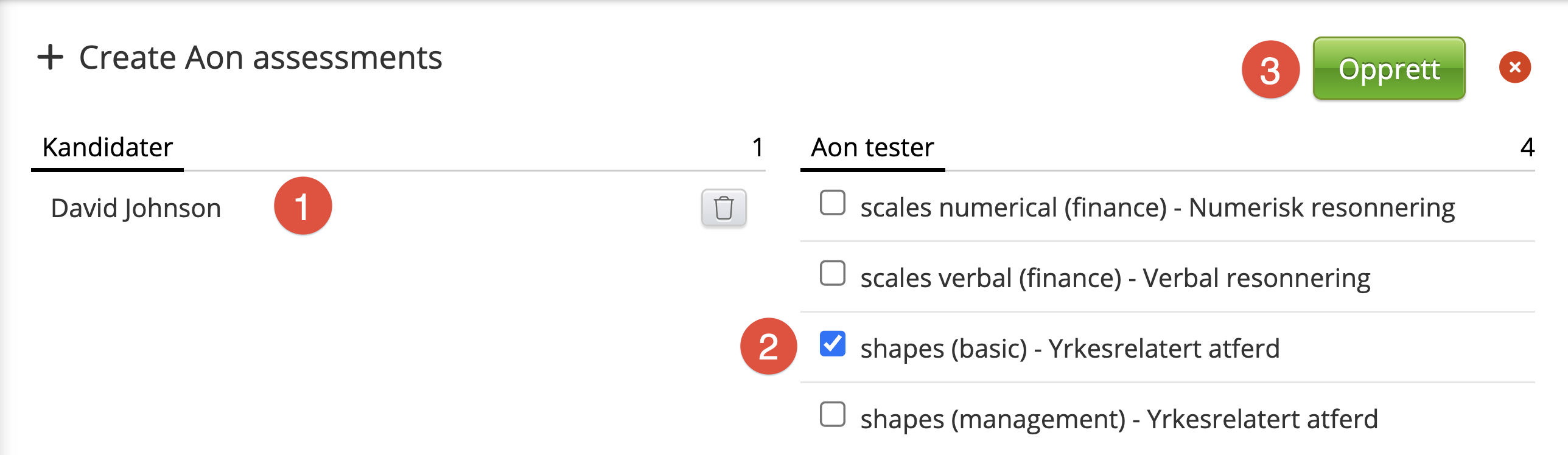Close the Create Aon assessments dialog

click(1515, 67)
